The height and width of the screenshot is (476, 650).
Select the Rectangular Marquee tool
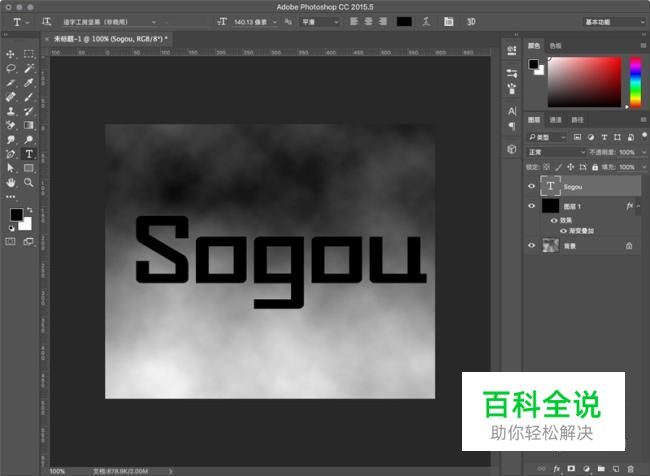point(29,54)
